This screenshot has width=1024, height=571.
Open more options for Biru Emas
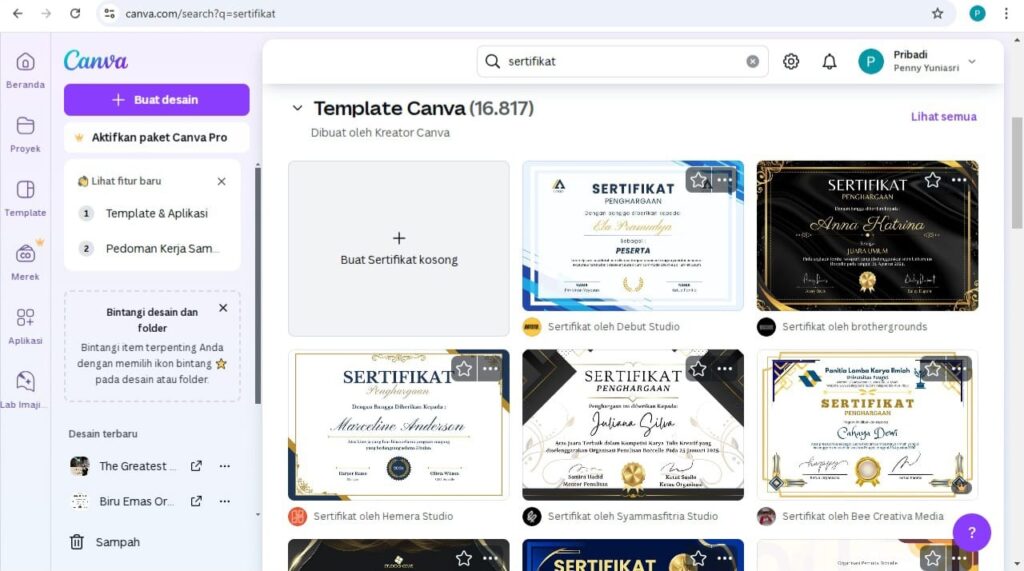[x=225, y=501]
